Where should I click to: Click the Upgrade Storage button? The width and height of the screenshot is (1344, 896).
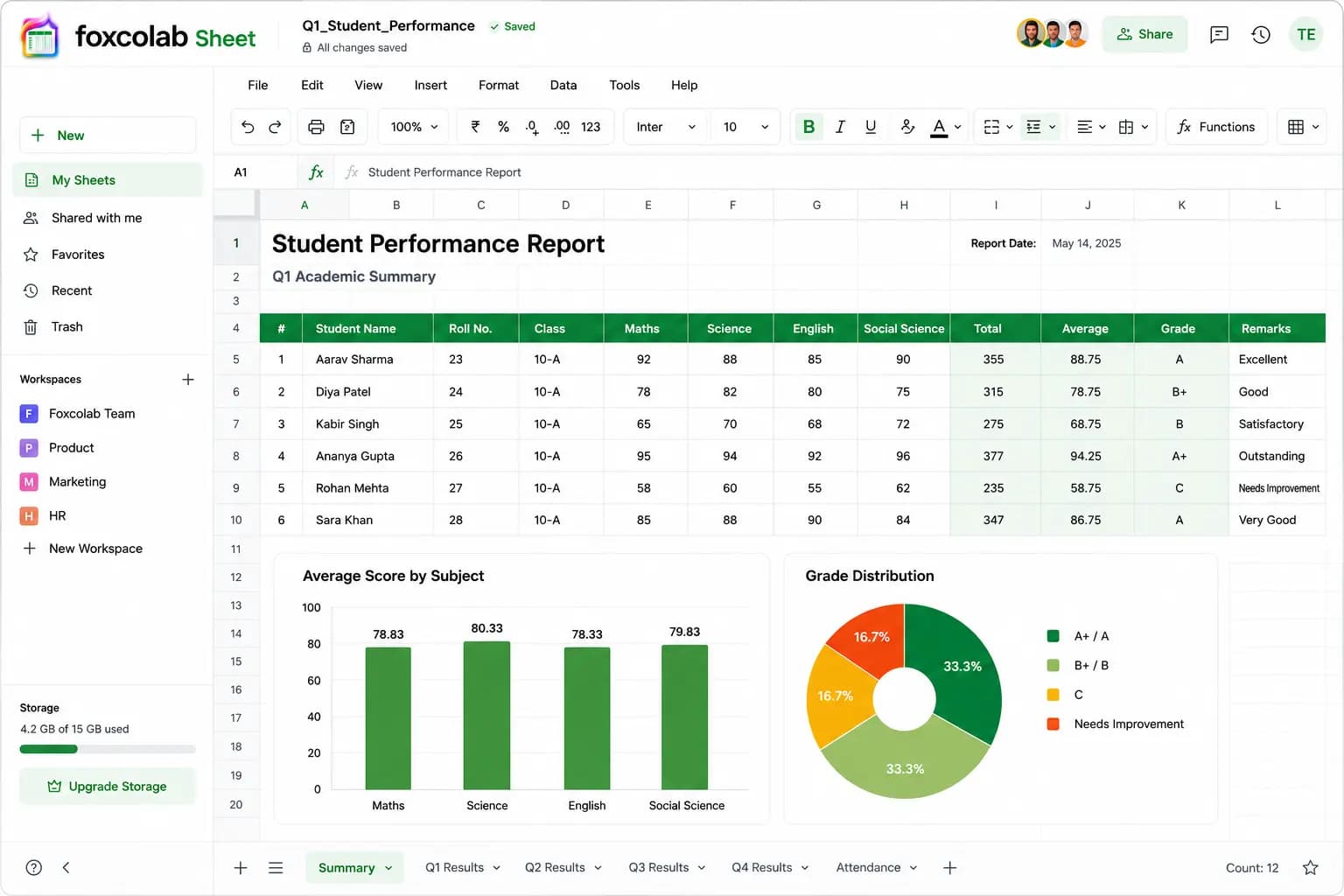108,786
